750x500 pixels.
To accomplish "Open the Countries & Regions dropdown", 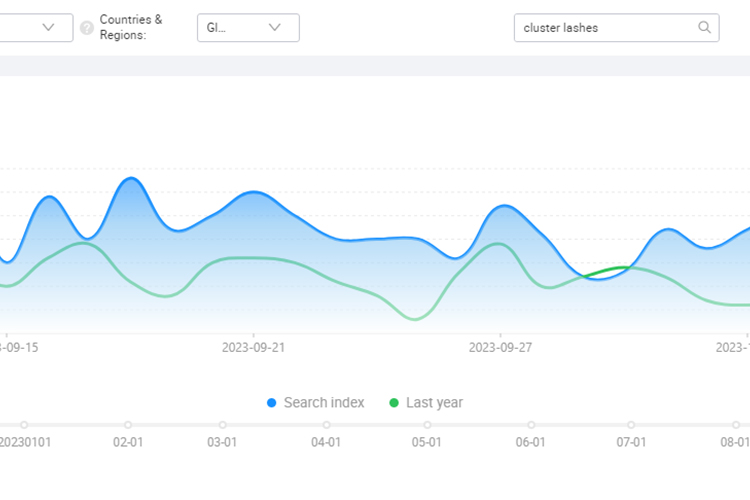I will pos(248,28).
